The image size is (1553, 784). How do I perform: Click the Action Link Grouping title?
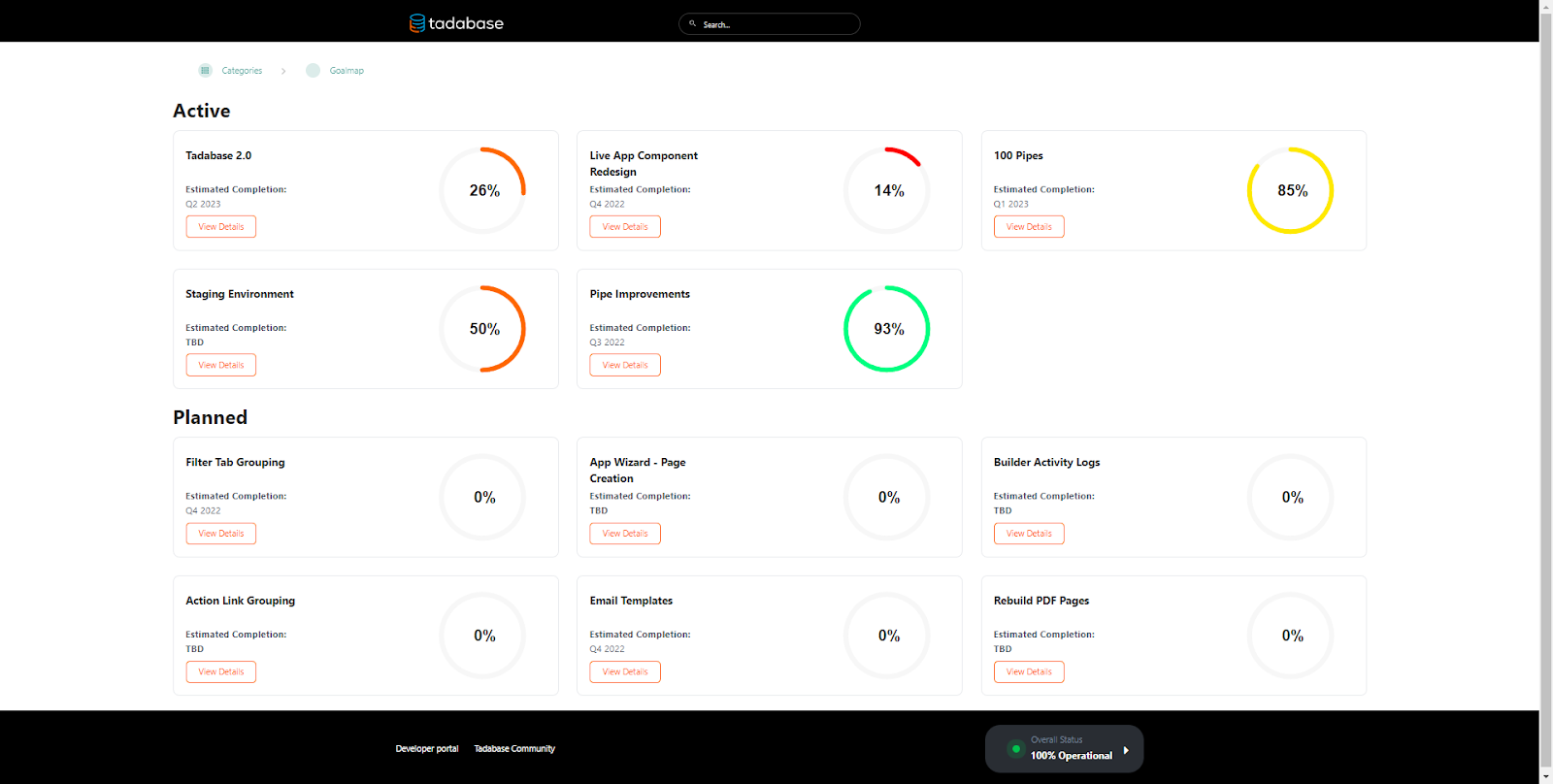click(240, 601)
